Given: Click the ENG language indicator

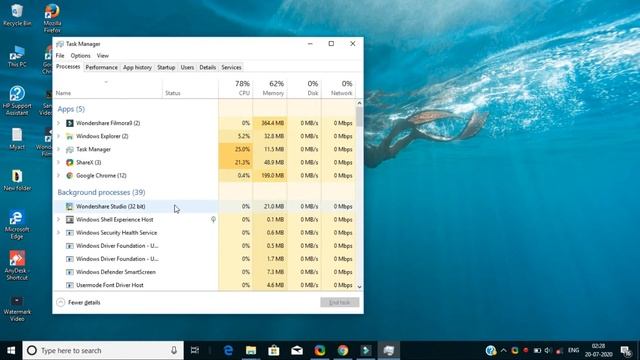Looking at the screenshot, I should point(573,350).
